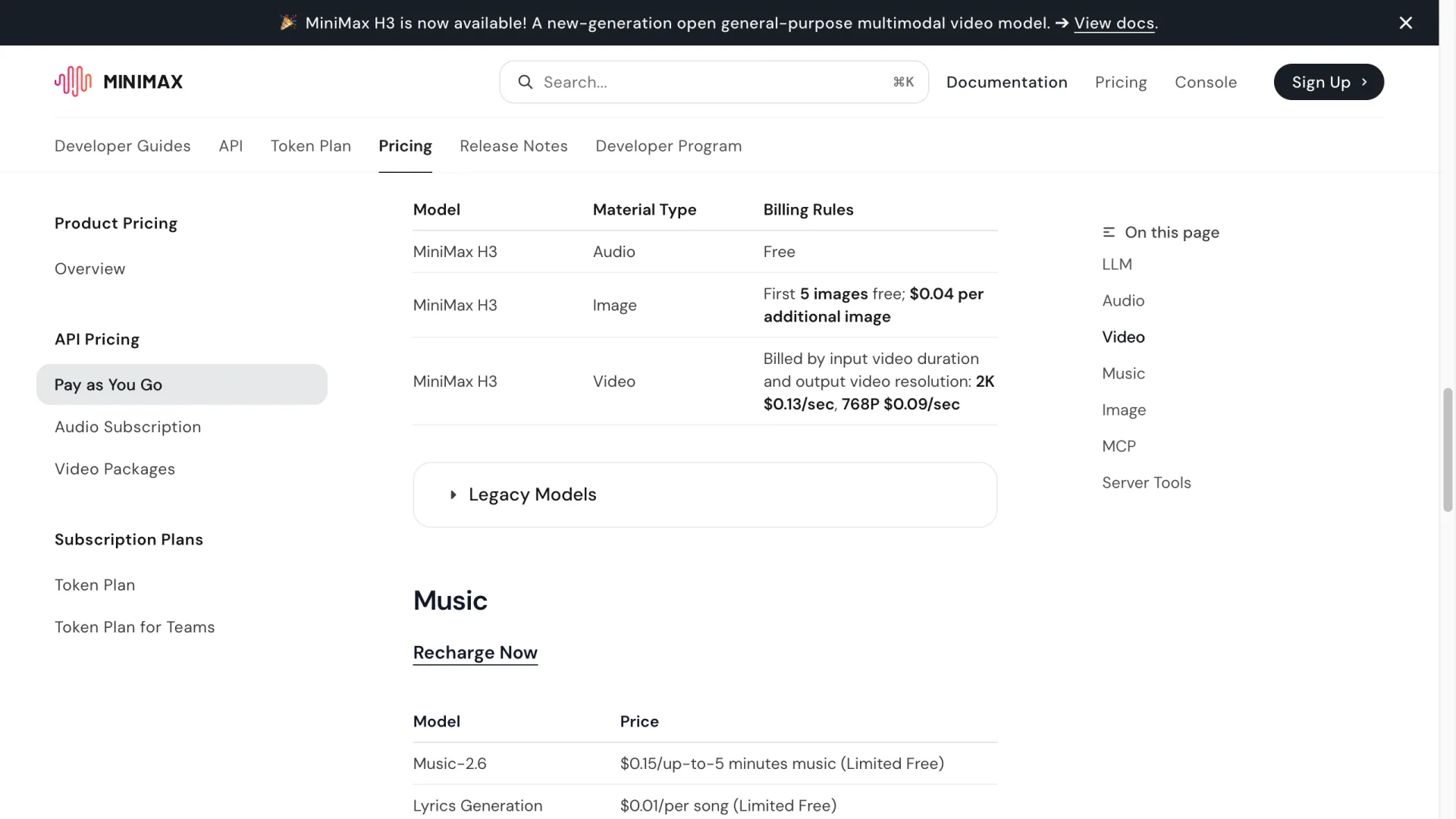Click the MINIMAX wordmark text
Viewport: 1456px width, 819px height.
coord(143,82)
